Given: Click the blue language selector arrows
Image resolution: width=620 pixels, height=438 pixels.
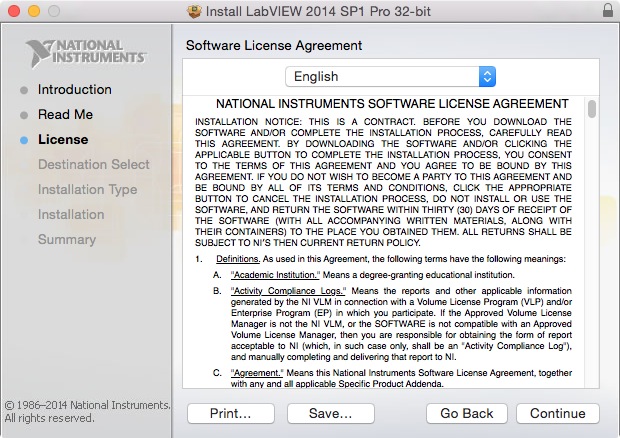Looking at the screenshot, I should (x=487, y=76).
